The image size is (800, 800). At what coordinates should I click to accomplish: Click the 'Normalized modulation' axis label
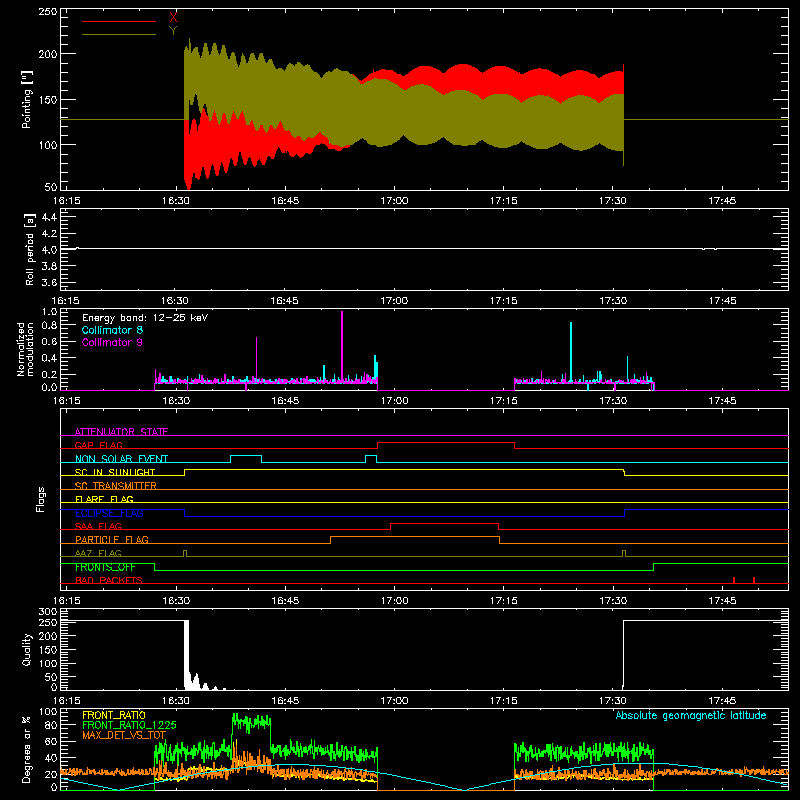tap(25, 349)
